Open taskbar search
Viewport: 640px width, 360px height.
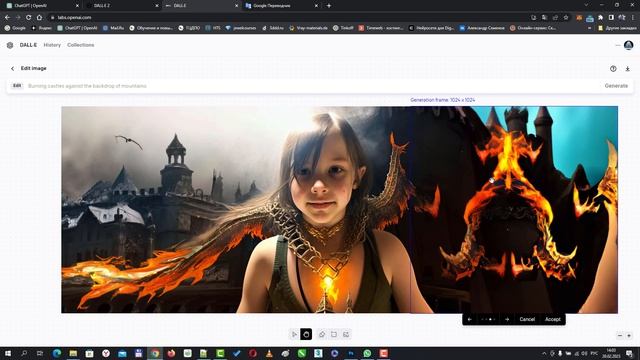(24, 353)
